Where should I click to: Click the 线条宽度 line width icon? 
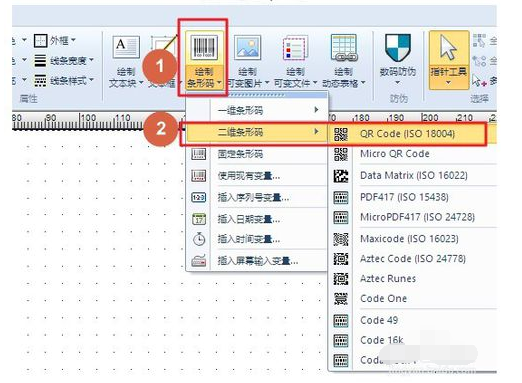point(40,61)
